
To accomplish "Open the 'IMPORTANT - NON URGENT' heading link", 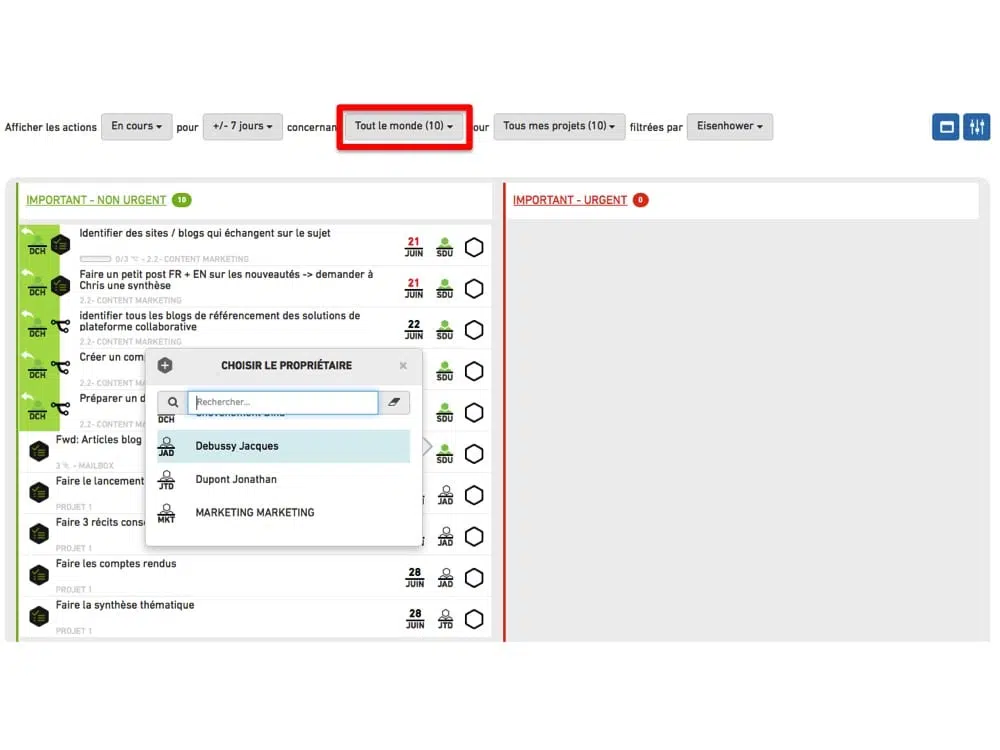I will tap(96, 200).
